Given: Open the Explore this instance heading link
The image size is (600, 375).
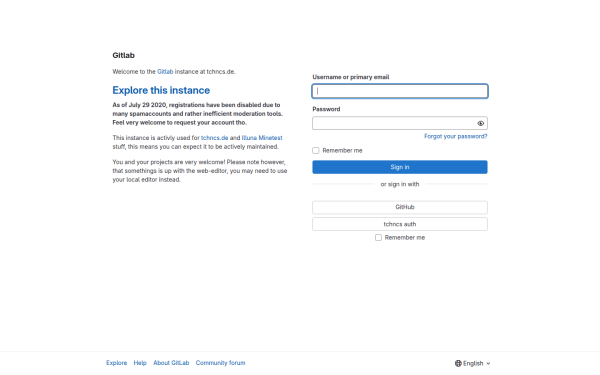Looking at the screenshot, I should [161, 90].
